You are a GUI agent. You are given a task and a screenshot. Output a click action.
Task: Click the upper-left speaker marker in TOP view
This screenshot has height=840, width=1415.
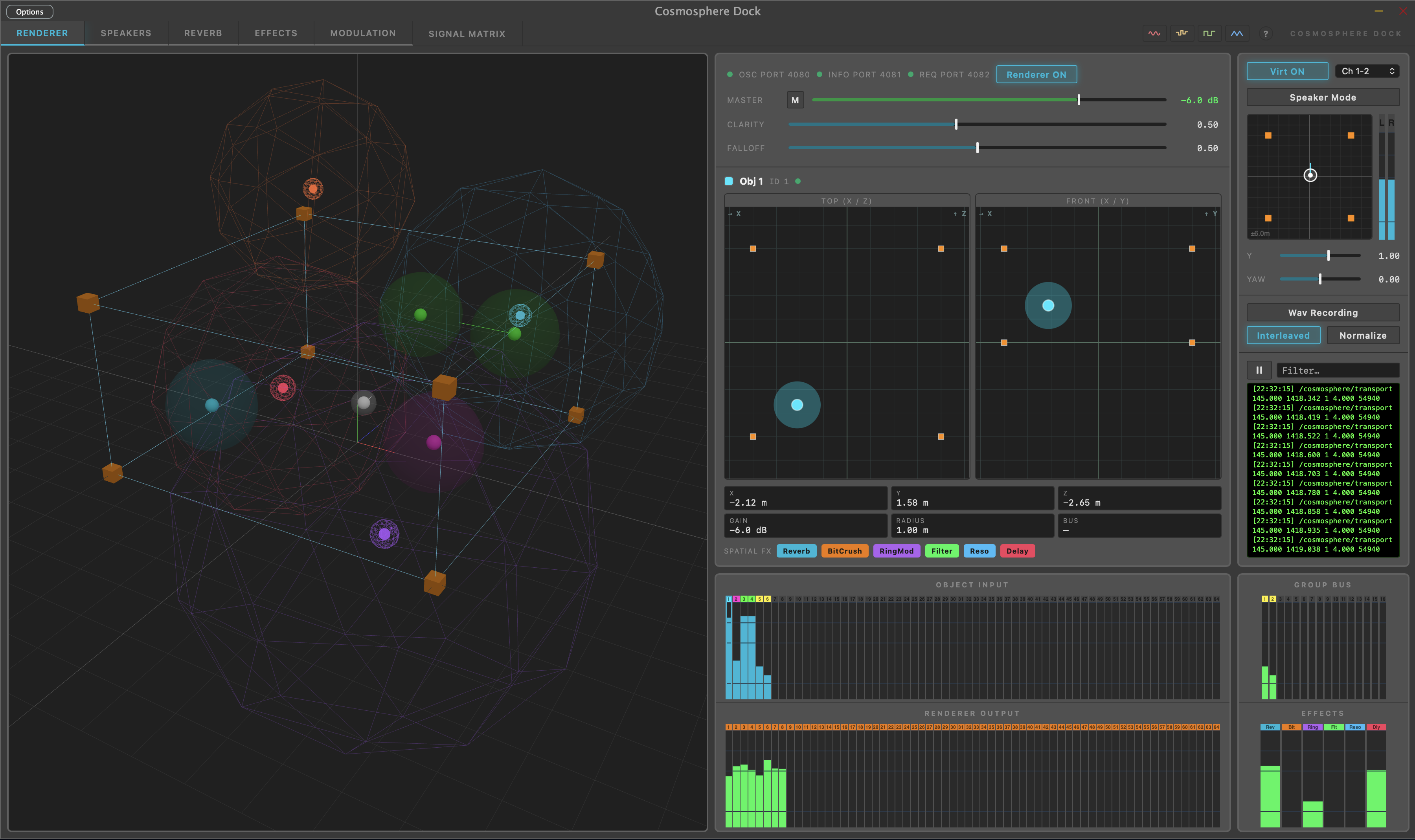[753, 248]
